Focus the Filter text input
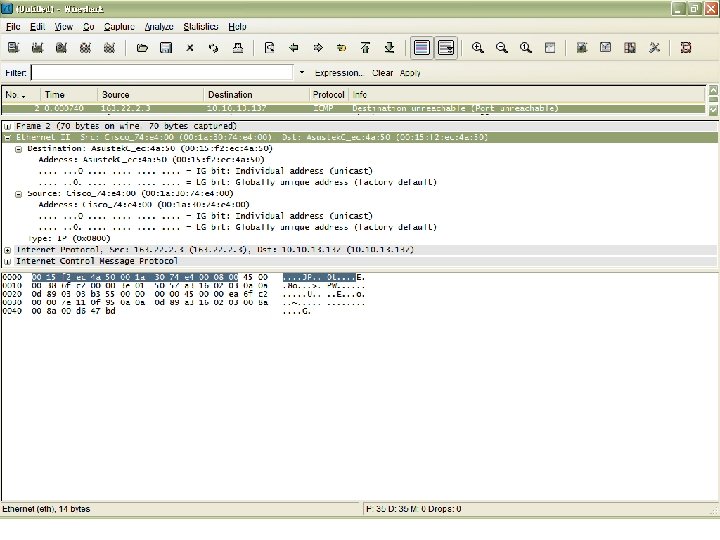 162,73
